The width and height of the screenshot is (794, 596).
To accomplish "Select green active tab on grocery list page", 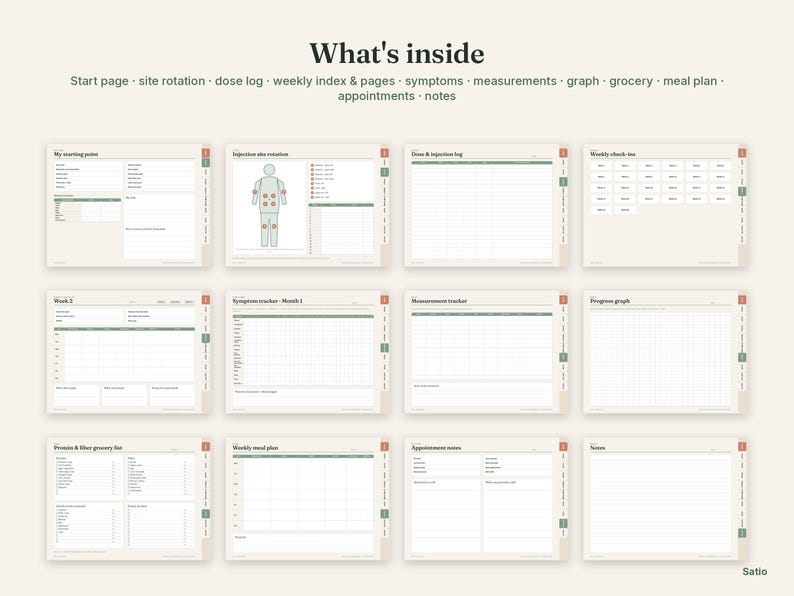I will [206, 514].
